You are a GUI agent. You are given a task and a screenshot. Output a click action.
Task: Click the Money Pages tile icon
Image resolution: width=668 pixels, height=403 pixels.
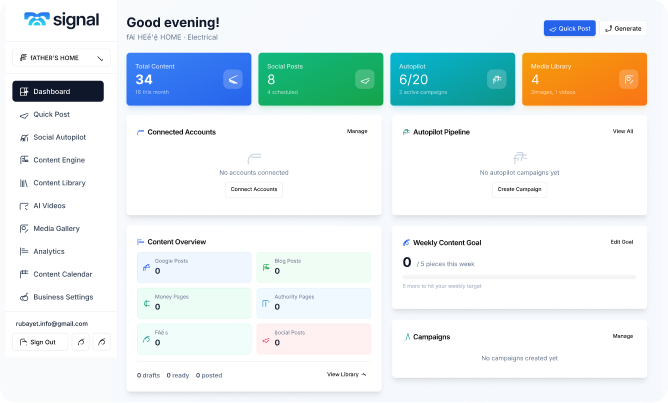click(147, 303)
